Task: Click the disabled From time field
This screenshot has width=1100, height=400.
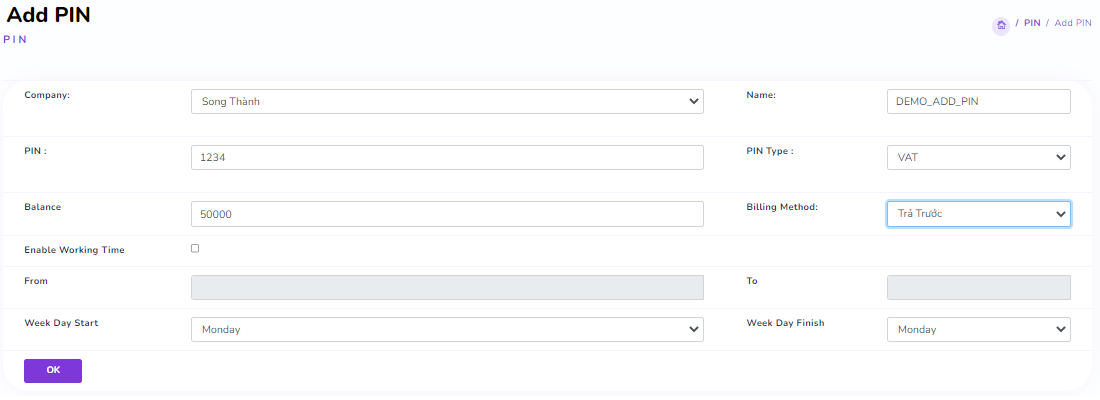Action: click(x=447, y=288)
